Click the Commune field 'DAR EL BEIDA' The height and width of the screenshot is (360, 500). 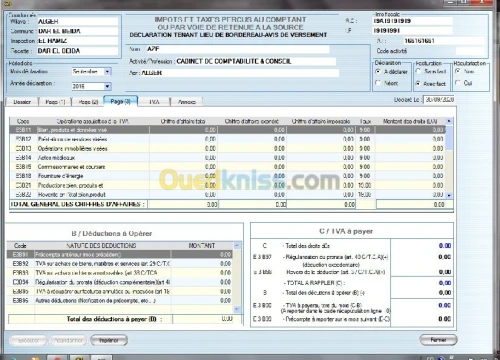coord(77,31)
